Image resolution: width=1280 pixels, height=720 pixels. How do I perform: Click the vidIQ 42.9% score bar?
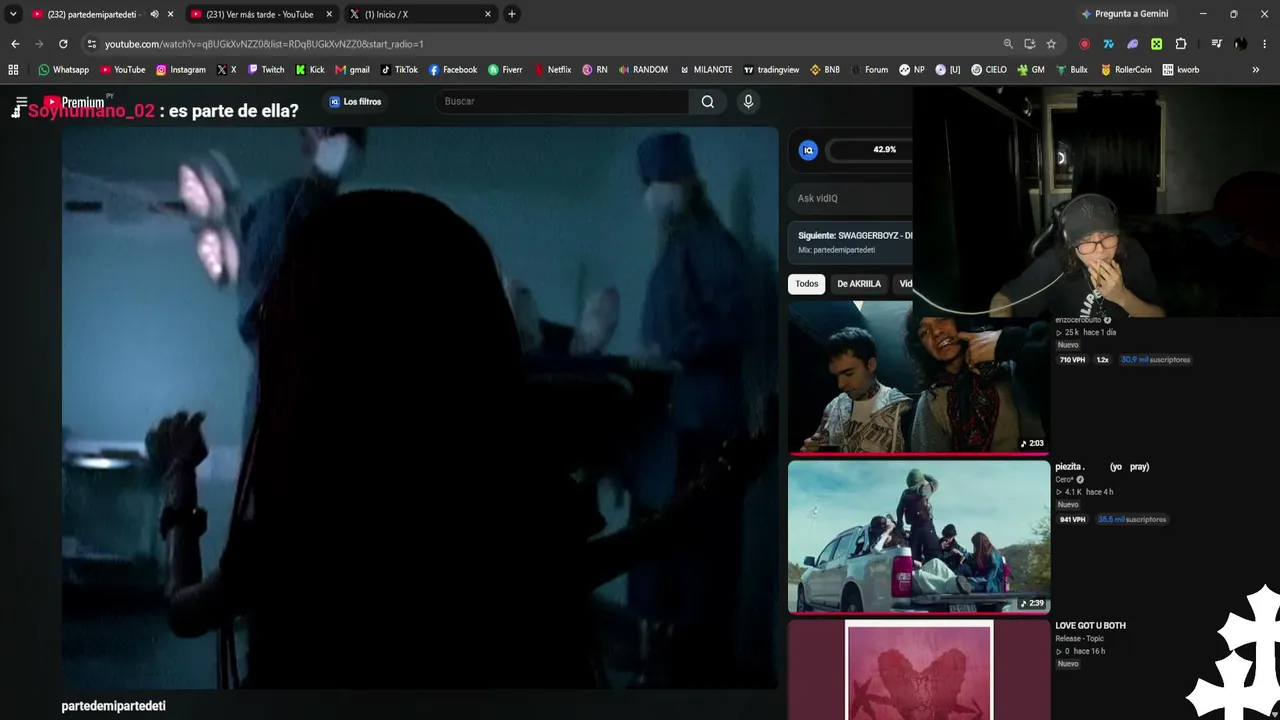870,150
